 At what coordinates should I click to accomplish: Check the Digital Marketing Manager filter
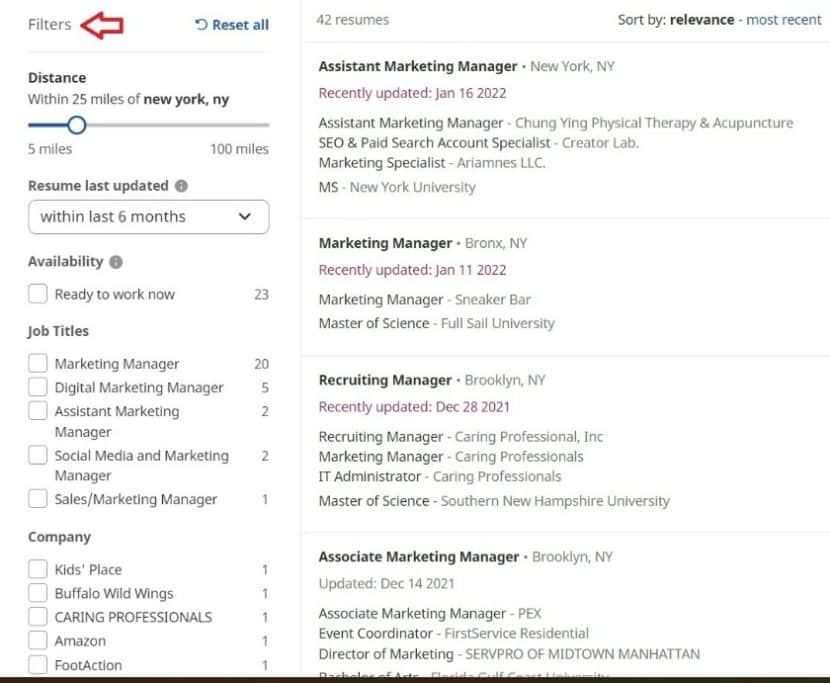38,387
